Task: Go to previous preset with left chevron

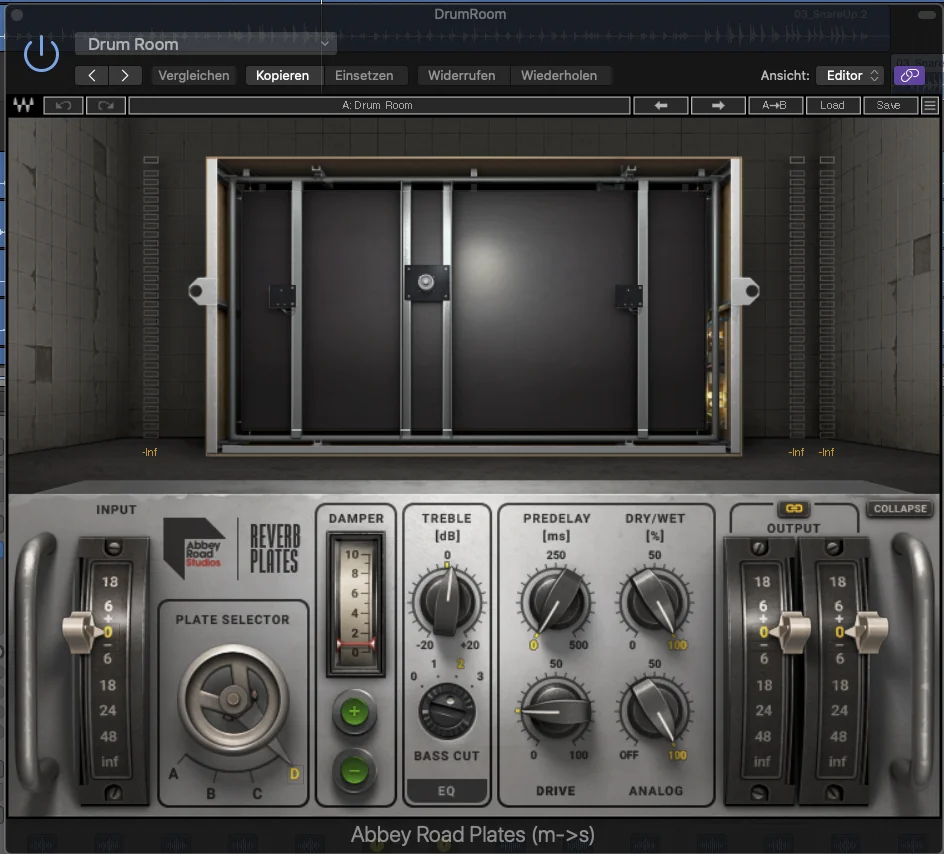Action: pyautogui.click(x=92, y=75)
